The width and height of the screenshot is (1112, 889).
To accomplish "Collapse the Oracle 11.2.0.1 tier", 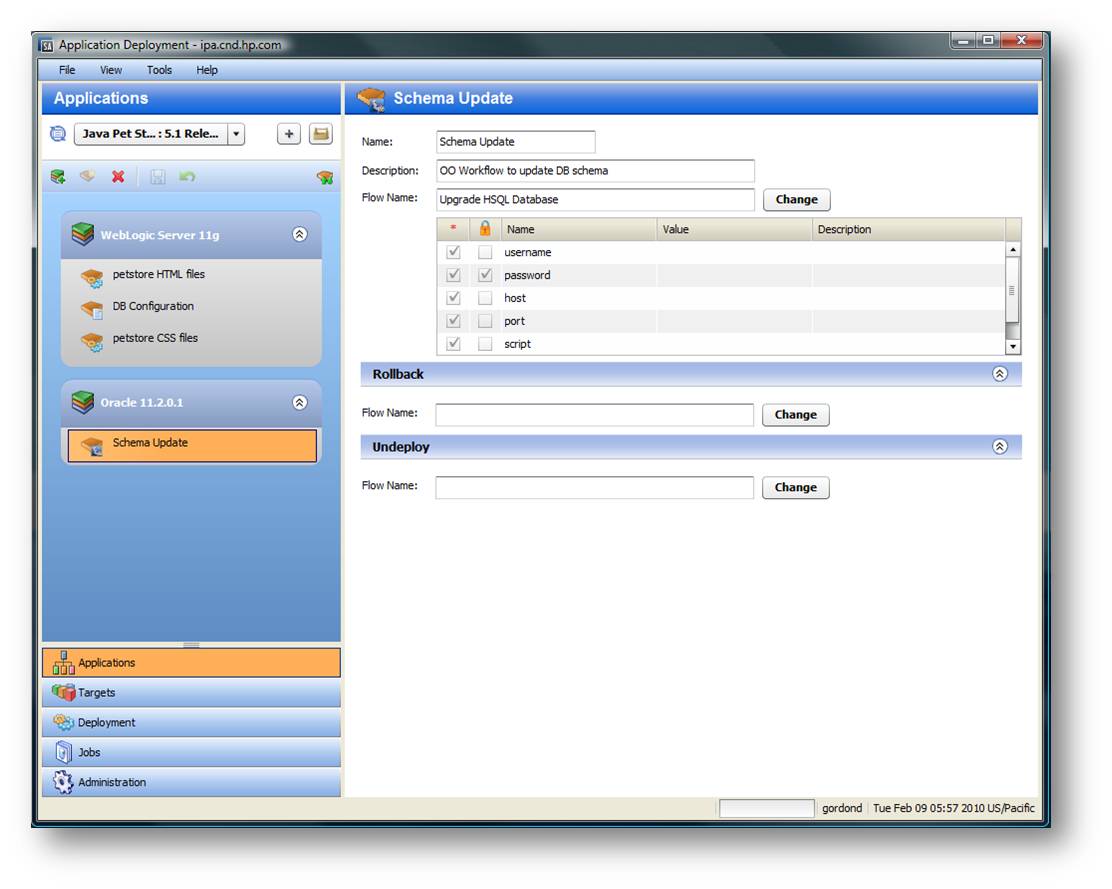I will [x=300, y=403].
